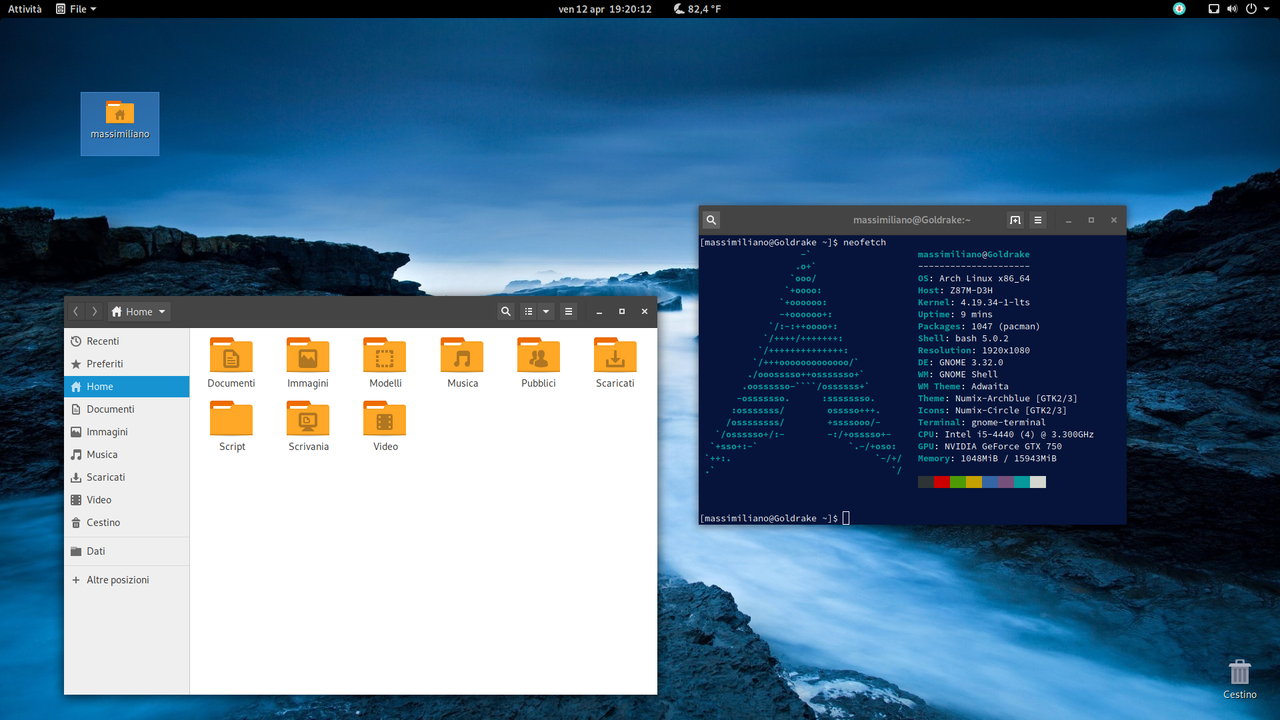Click the volume icon in the top bar

point(1232,9)
